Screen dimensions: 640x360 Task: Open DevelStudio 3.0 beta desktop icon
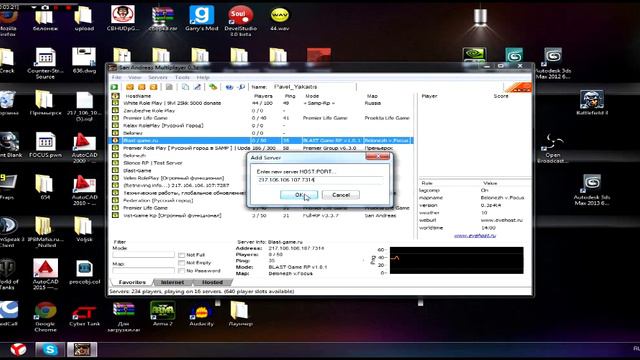click(x=240, y=21)
